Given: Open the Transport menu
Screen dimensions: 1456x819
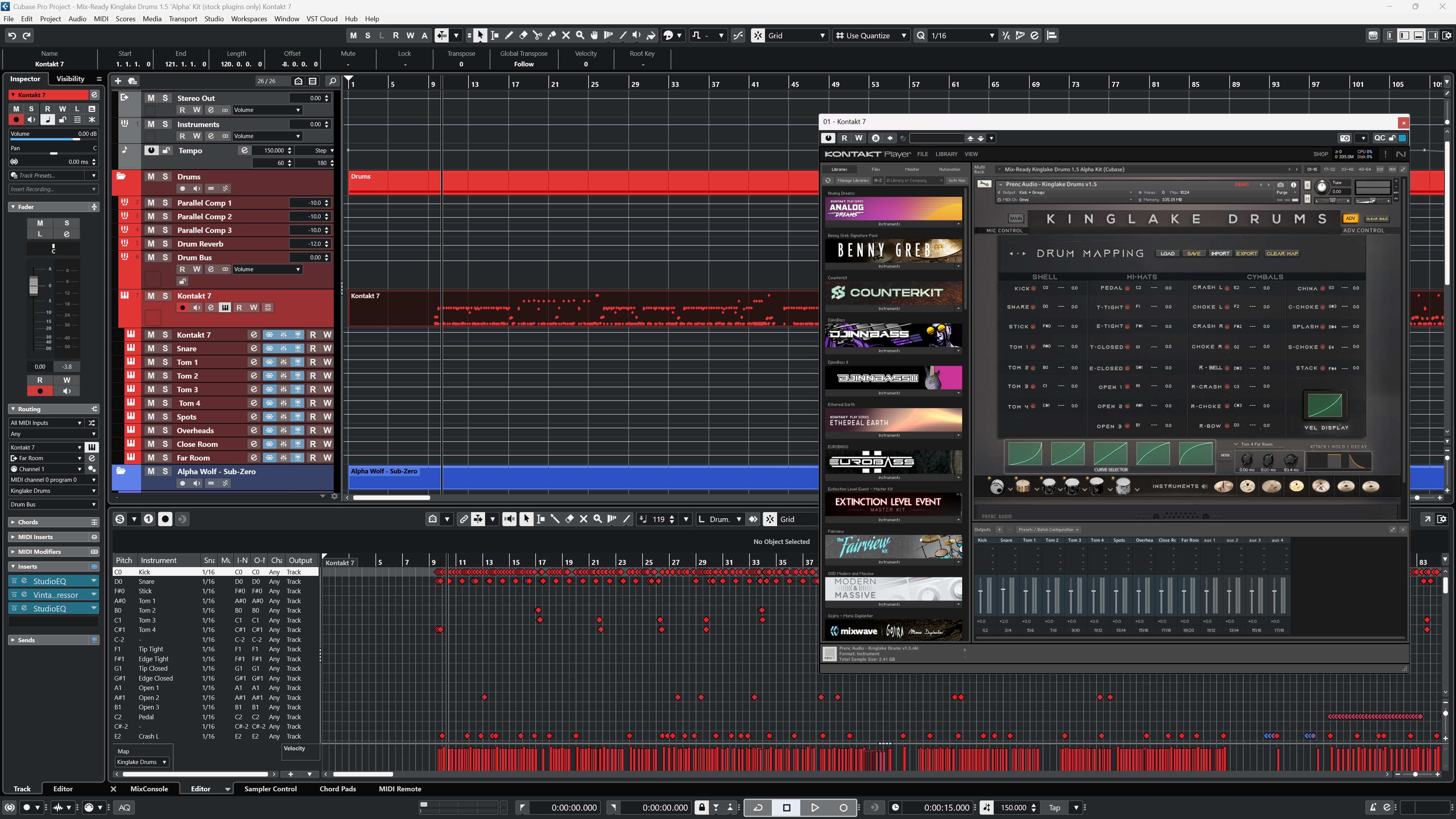Looking at the screenshot, I should click(182, 19).
